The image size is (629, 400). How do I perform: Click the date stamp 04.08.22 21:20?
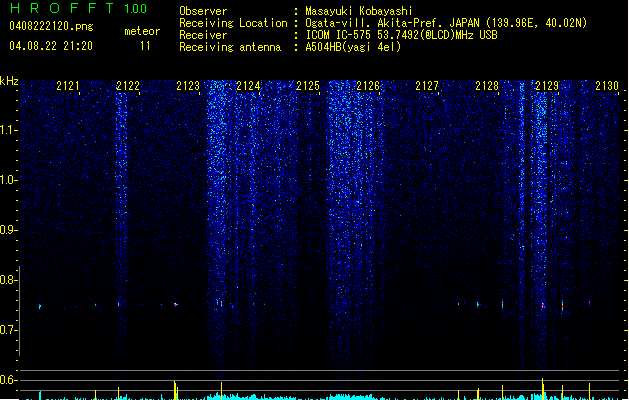coord(51,46)
